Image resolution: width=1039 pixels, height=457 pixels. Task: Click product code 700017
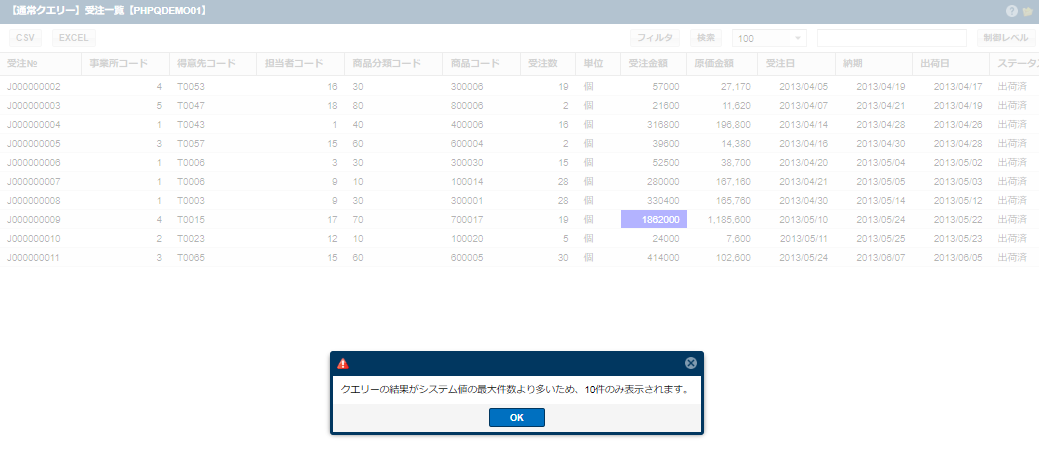point(467,220)
